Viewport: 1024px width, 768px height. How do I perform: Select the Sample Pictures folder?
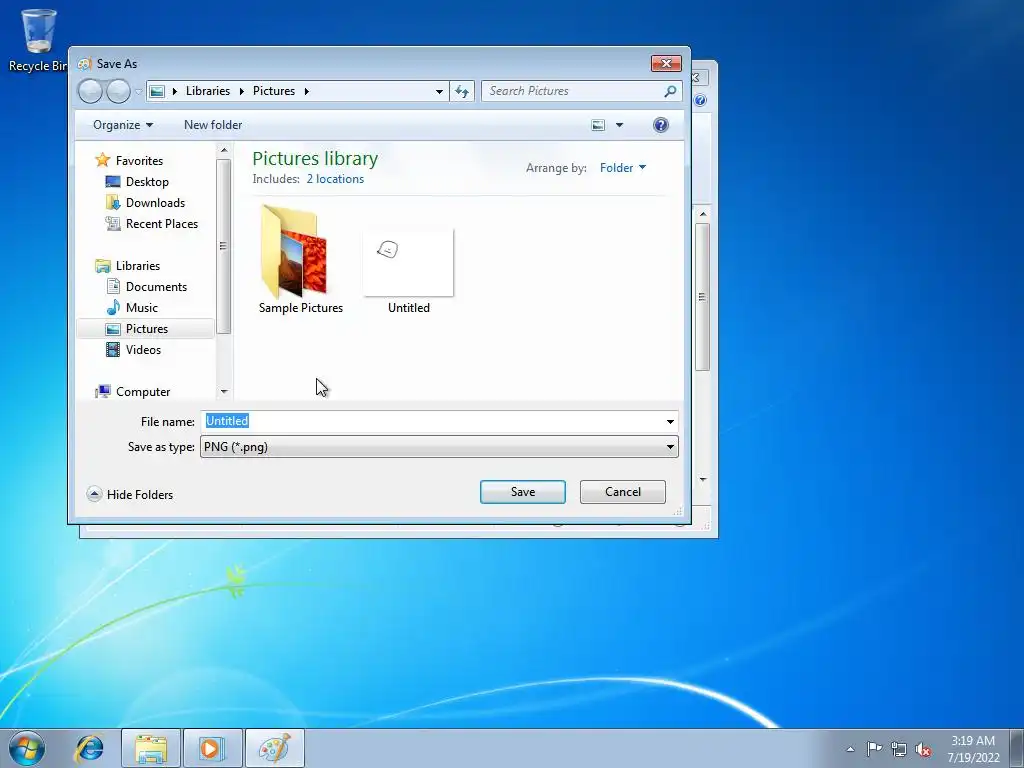coord(300,260)
